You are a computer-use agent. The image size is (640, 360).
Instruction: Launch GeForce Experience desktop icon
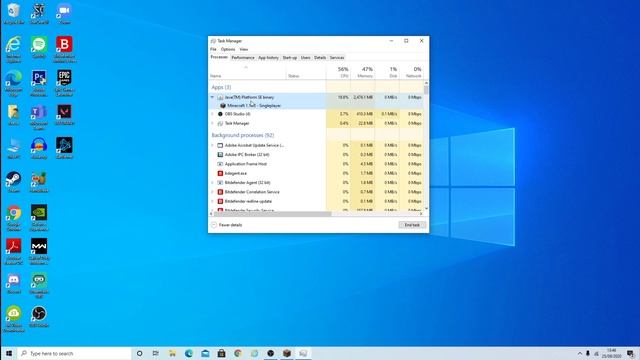(39, 218)
